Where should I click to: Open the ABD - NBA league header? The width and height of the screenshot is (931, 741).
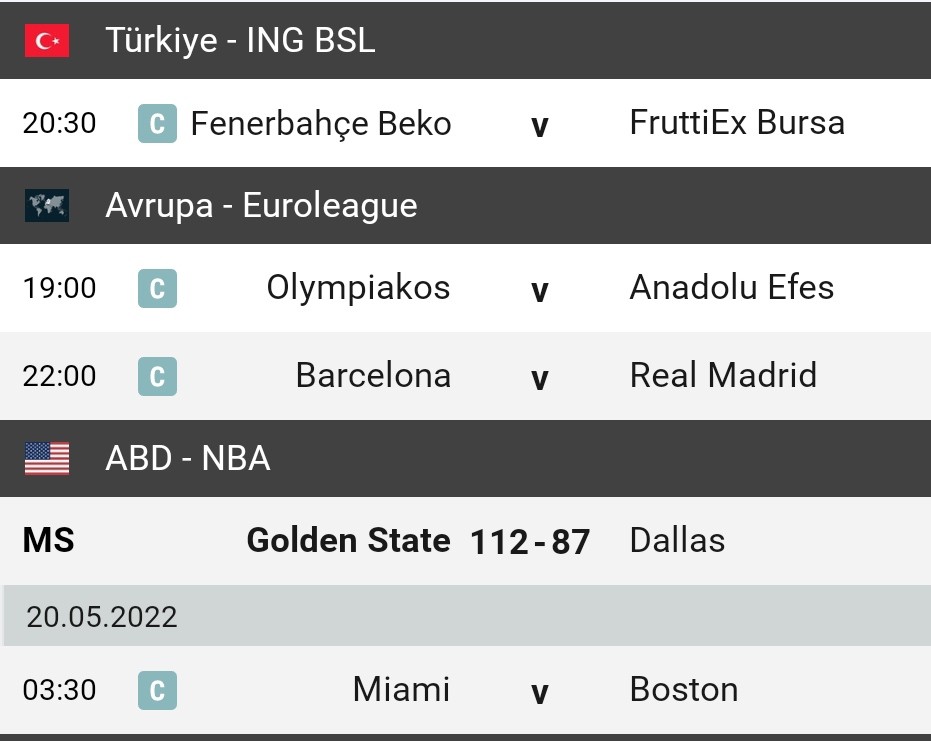coord(466,458)
